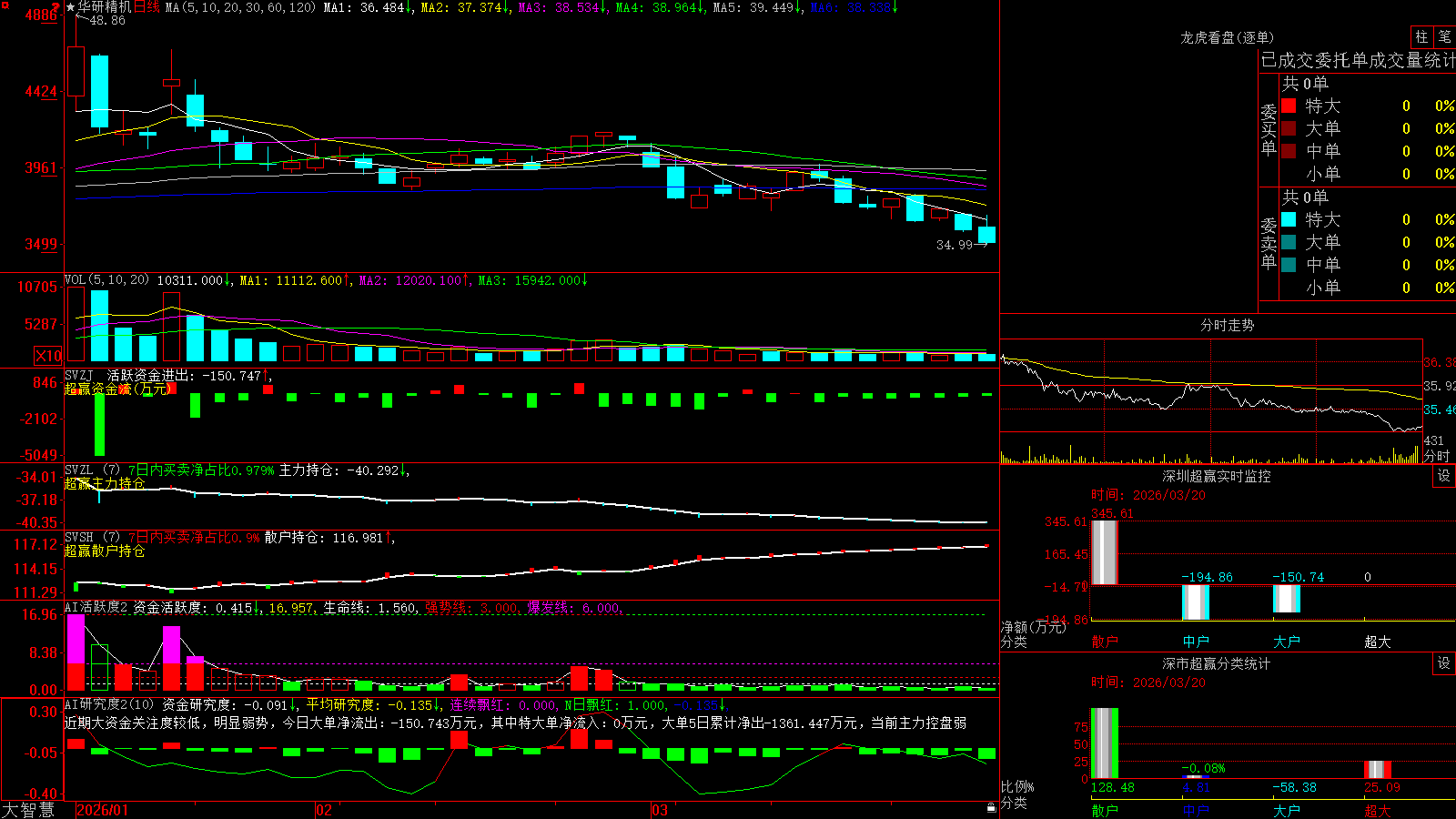Click the 大智慧 logo at bottom left
Screen dimensions: 1456x819
[x=28, y=810]
